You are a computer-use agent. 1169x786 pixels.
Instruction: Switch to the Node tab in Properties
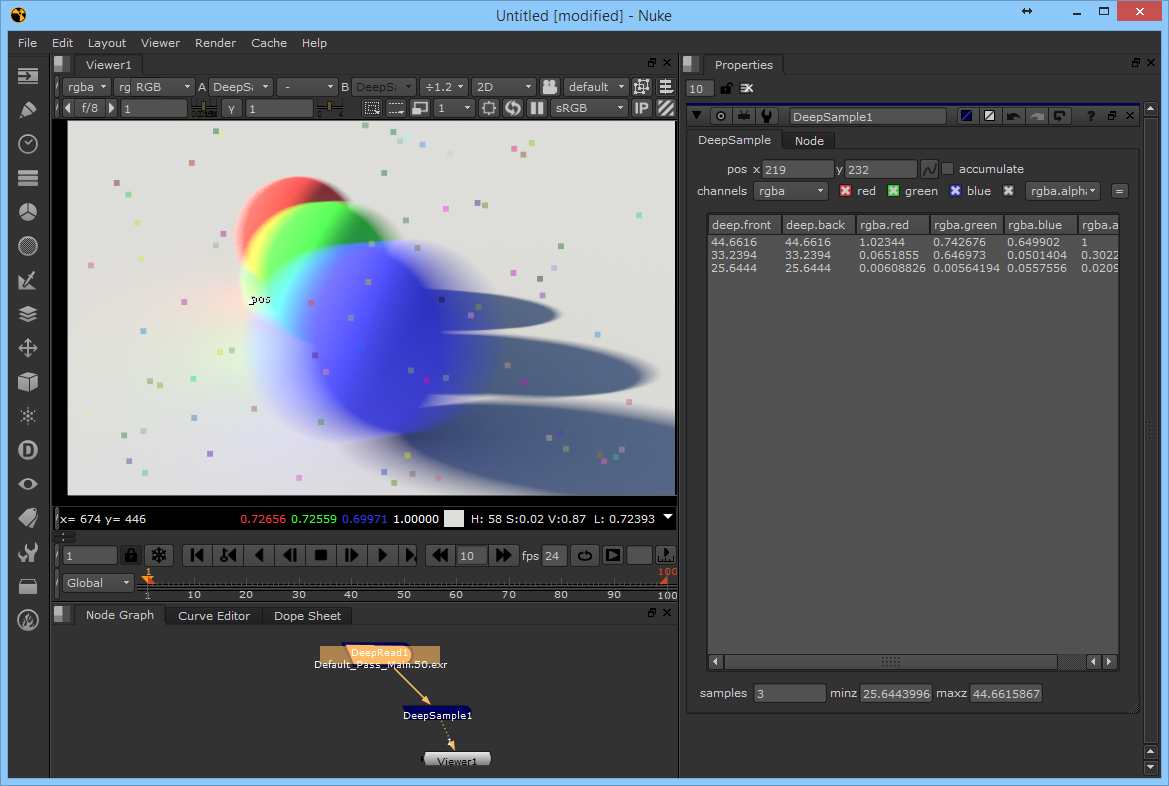pos(809,141)
